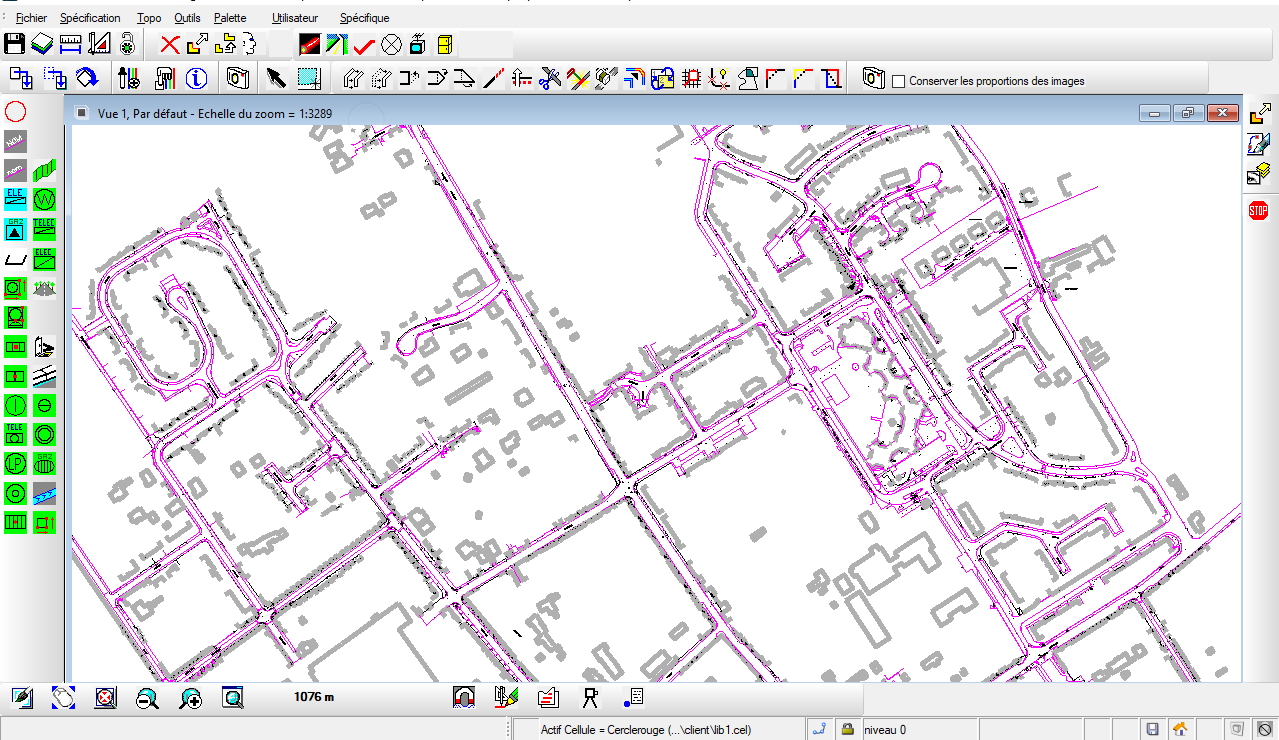Click the blue information icon
The image size is (1279, 740).
tap(197, 77)
